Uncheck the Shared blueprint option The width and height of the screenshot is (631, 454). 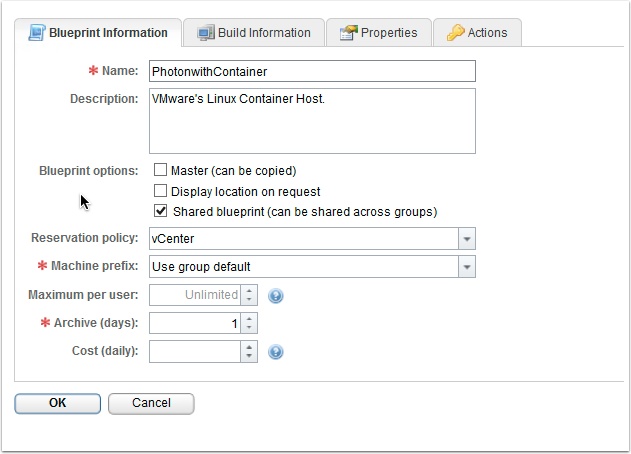tap(160, 211)
